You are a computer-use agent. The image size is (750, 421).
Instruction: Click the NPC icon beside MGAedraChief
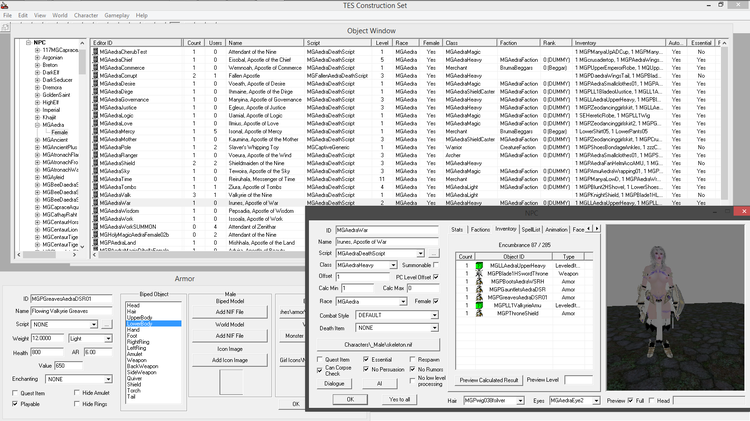pos(95,60)
